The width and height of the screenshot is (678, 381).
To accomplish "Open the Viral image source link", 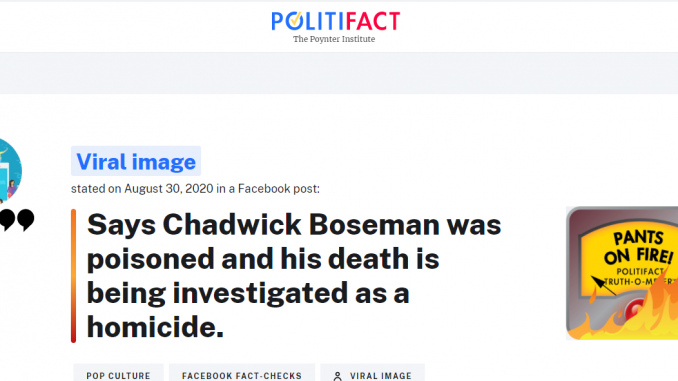I will tap(136, 161).
